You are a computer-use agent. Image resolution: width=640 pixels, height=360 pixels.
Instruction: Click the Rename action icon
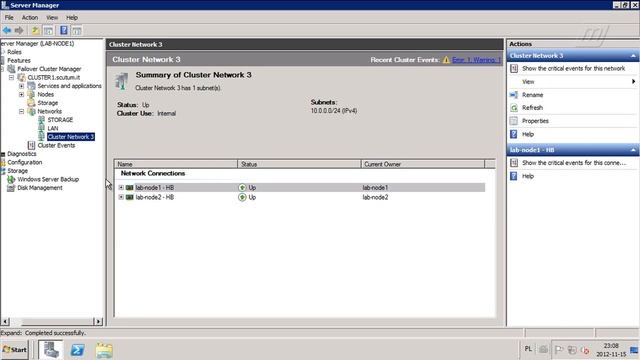point(514,95)
